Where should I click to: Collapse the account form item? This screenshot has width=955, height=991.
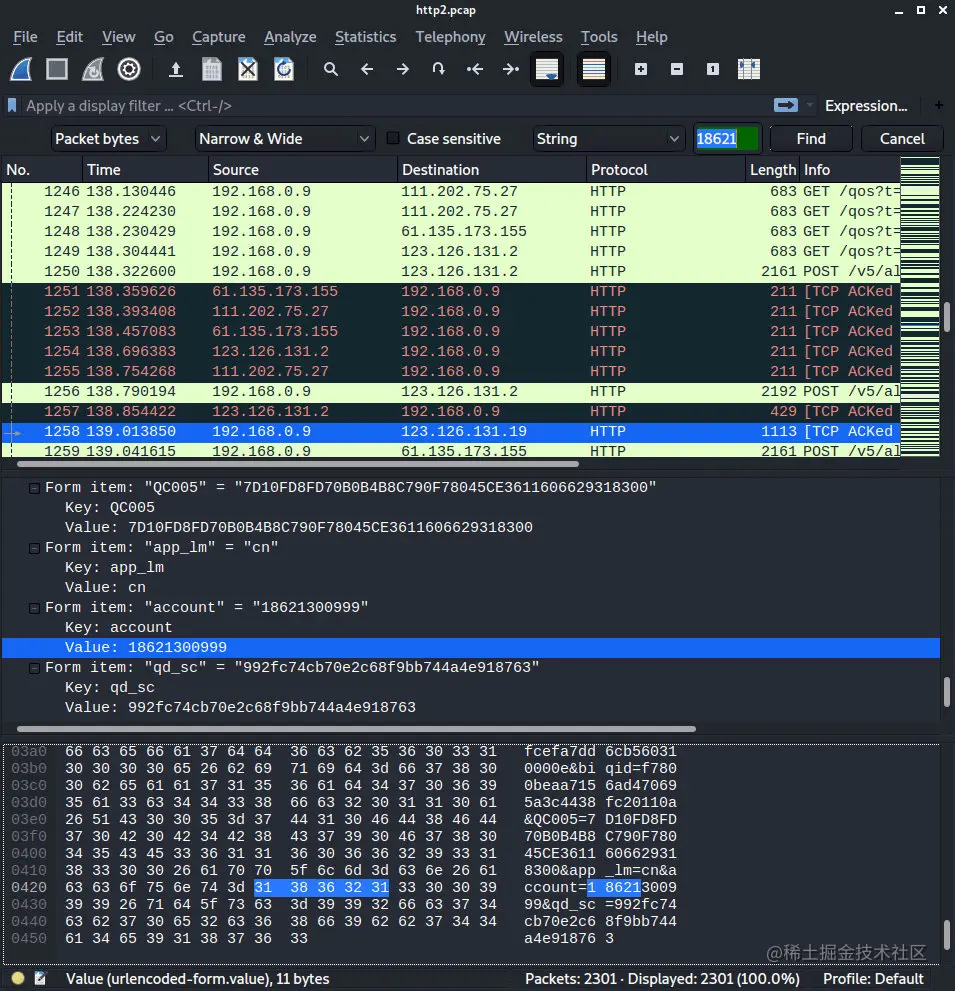35,608
